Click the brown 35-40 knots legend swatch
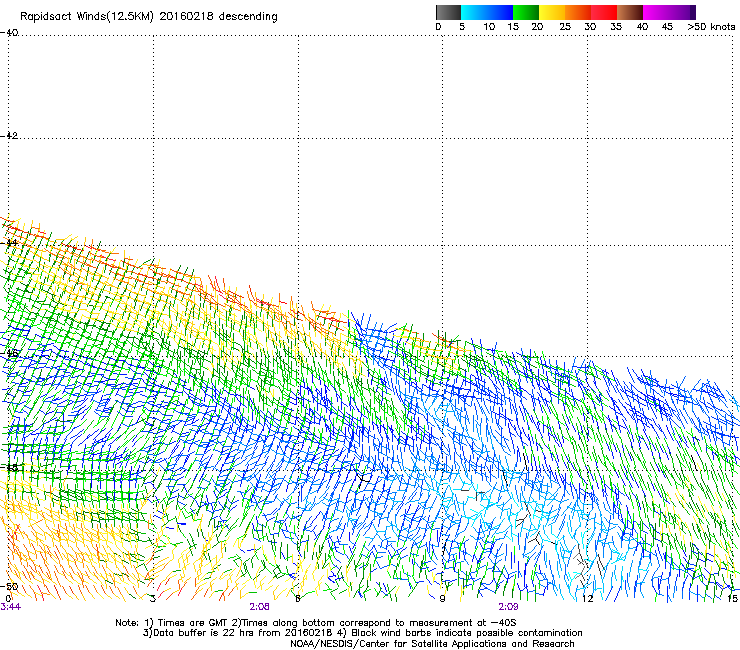Viewport: 740px width, 650px height. [630, 12]
